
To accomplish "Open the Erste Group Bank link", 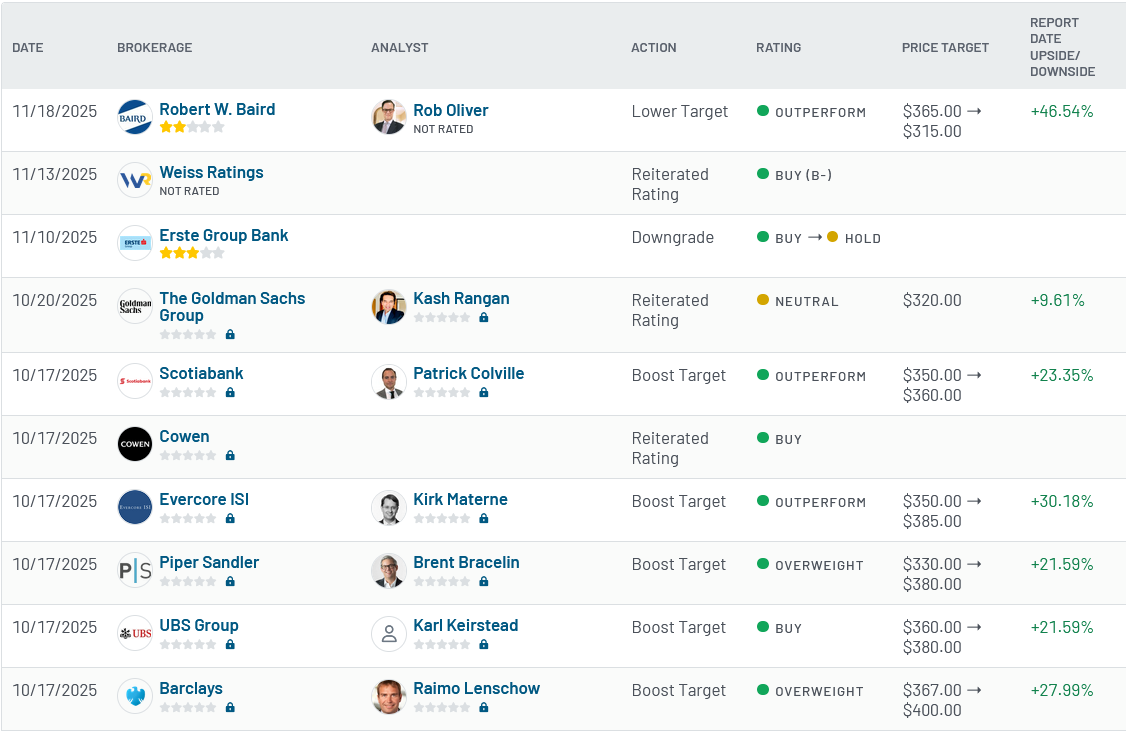I will [223, 236].
